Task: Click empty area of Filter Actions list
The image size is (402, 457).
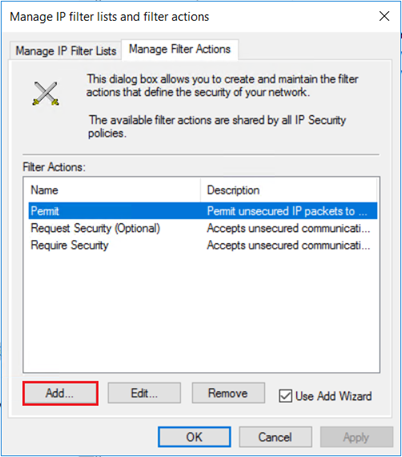Action: pyautogui.click(x=201, y=312)
